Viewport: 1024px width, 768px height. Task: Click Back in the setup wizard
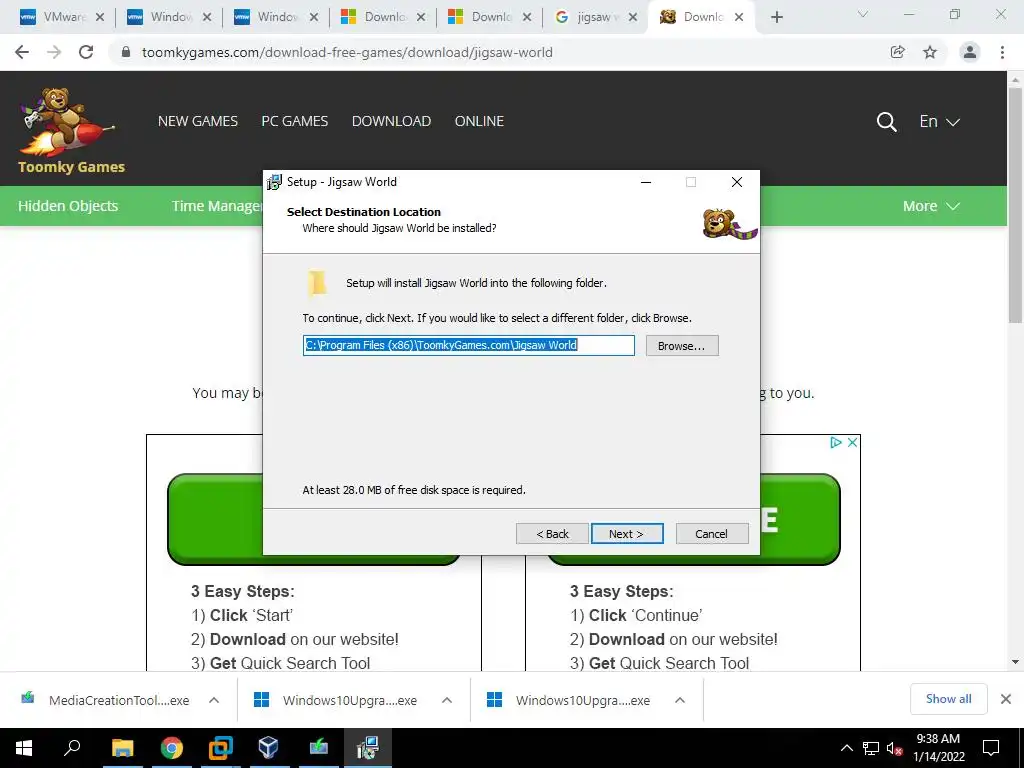[x=552, y=534]
